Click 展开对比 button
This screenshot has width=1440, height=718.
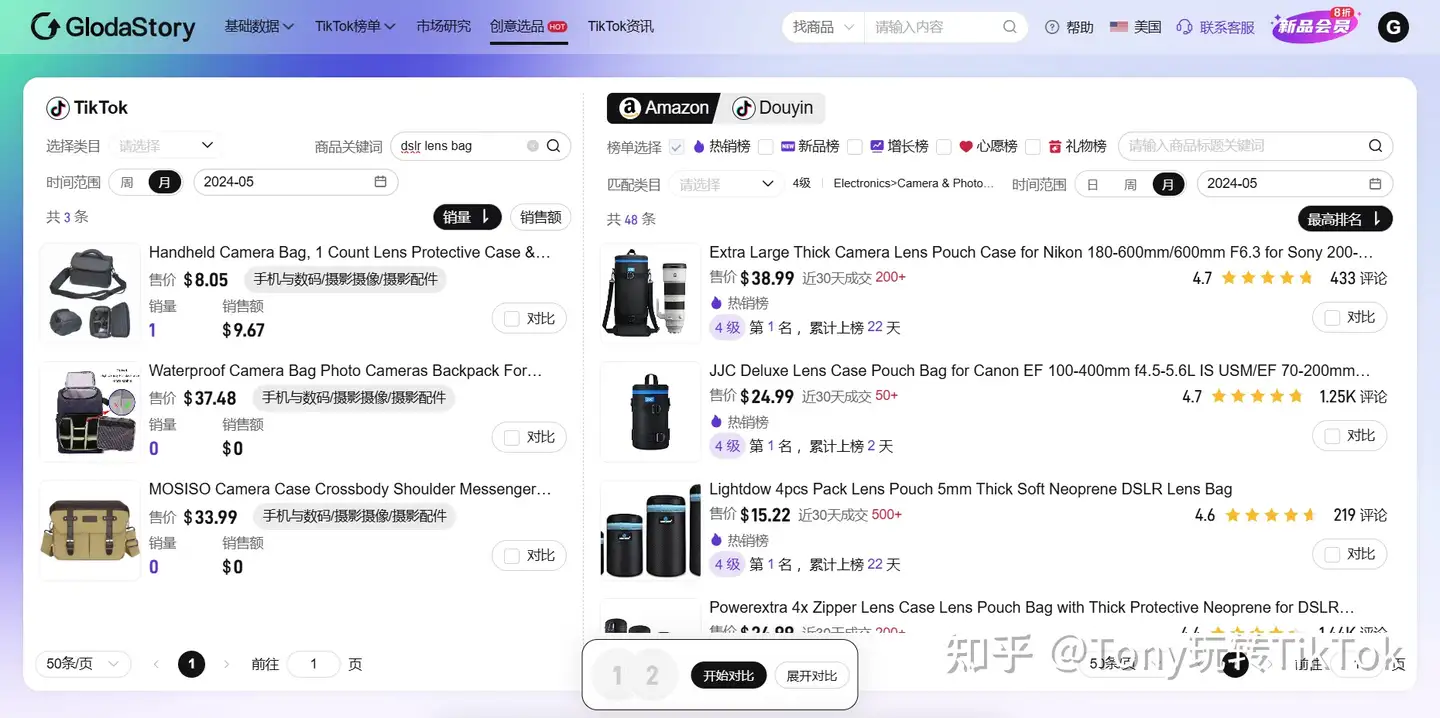[811, 676]
